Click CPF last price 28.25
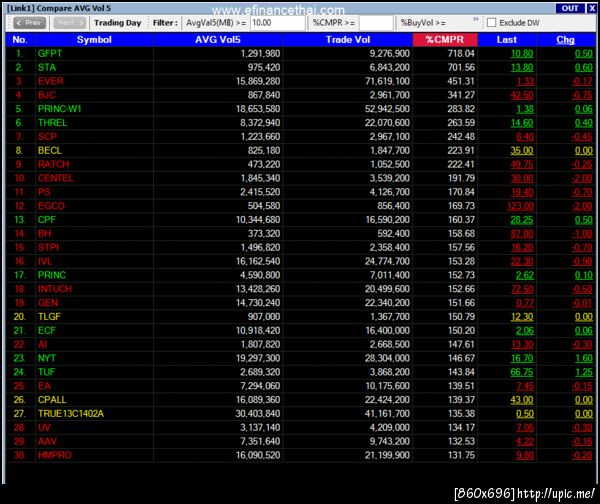This screenshot has width=600, height=504. pyautogui.click(x=522, y=220)
